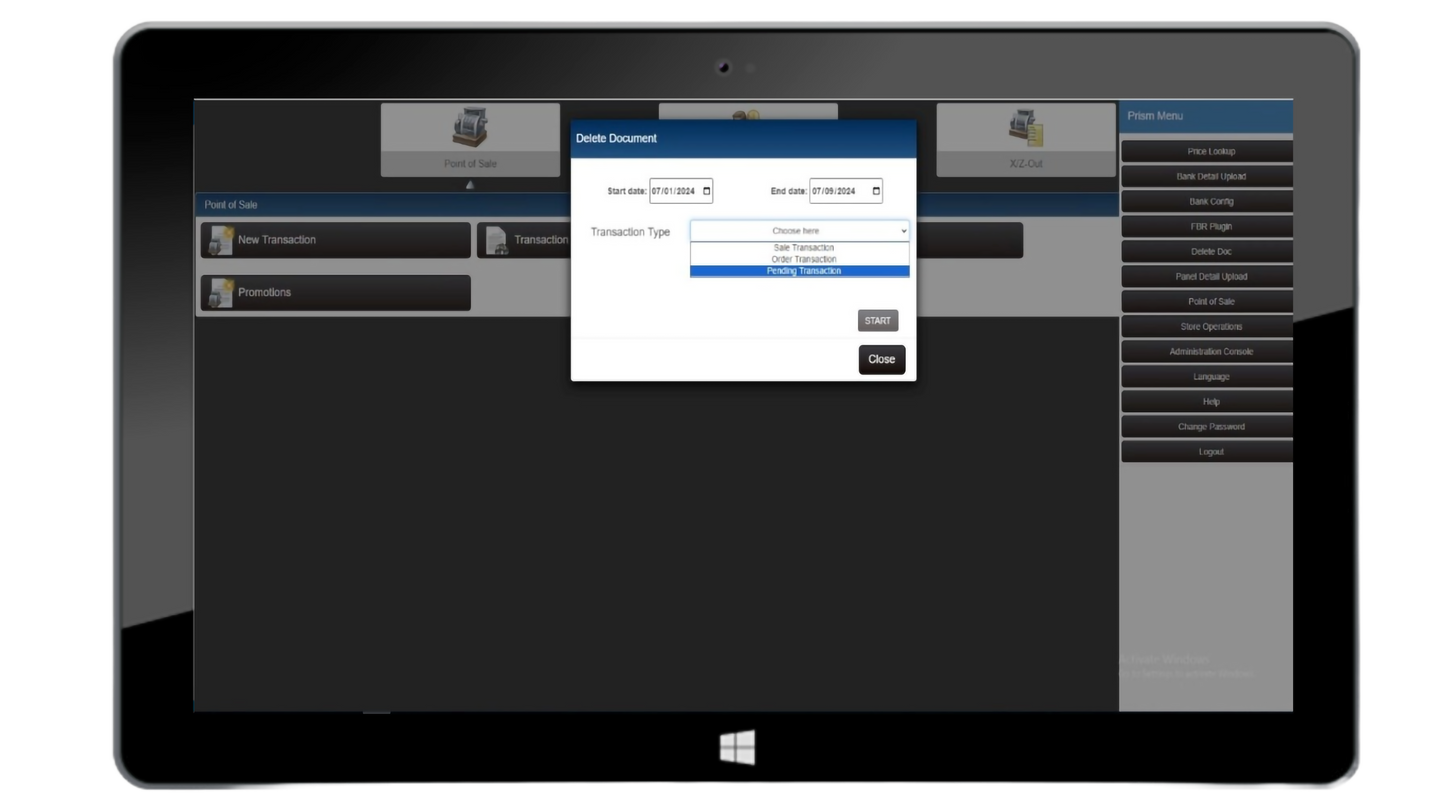1445x812 pixels.
Task: Click the Point of Sale cash register icon
Action: 470,129
